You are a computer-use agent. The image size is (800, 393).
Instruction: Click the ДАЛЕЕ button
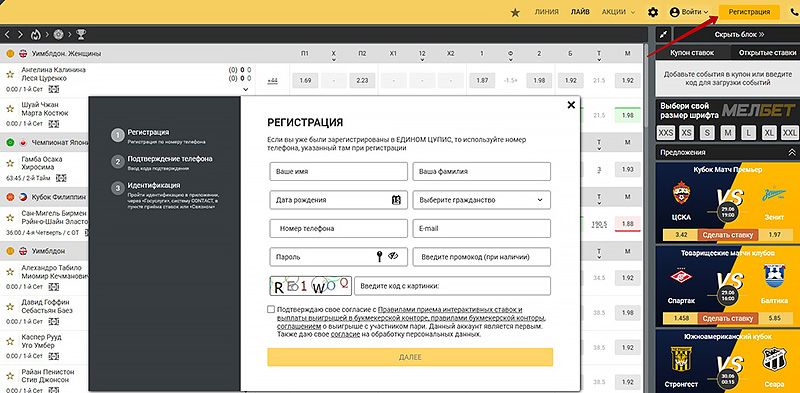[410, 357]
